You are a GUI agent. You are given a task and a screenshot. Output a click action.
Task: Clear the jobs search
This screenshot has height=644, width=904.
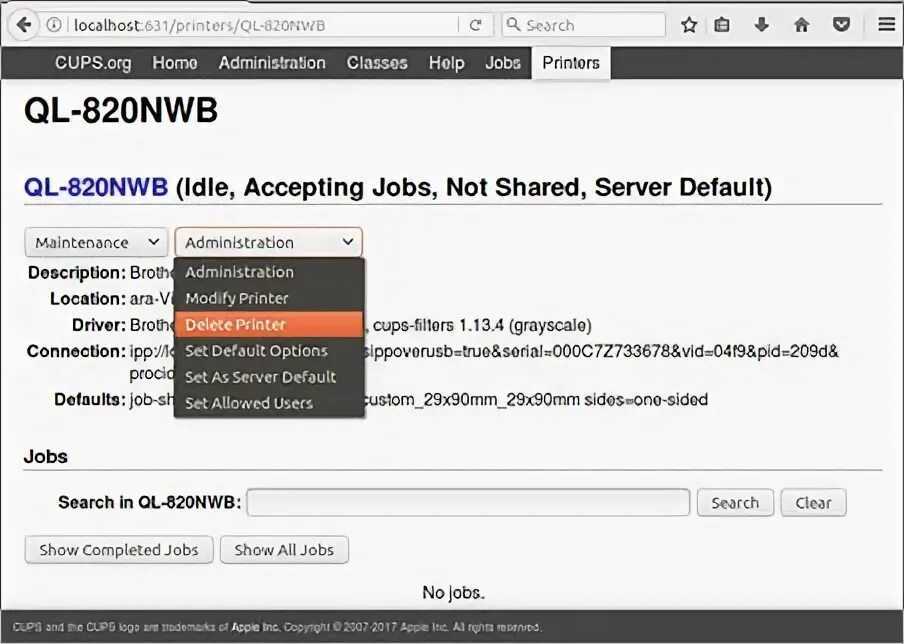[x=813, y=503]
